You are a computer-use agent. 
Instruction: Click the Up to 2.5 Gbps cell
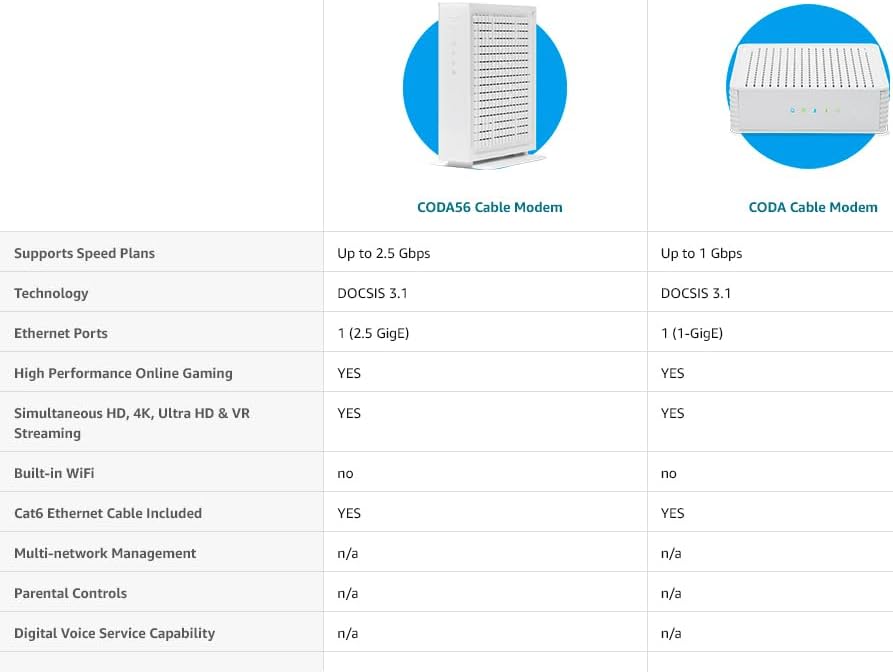(384, 253)
